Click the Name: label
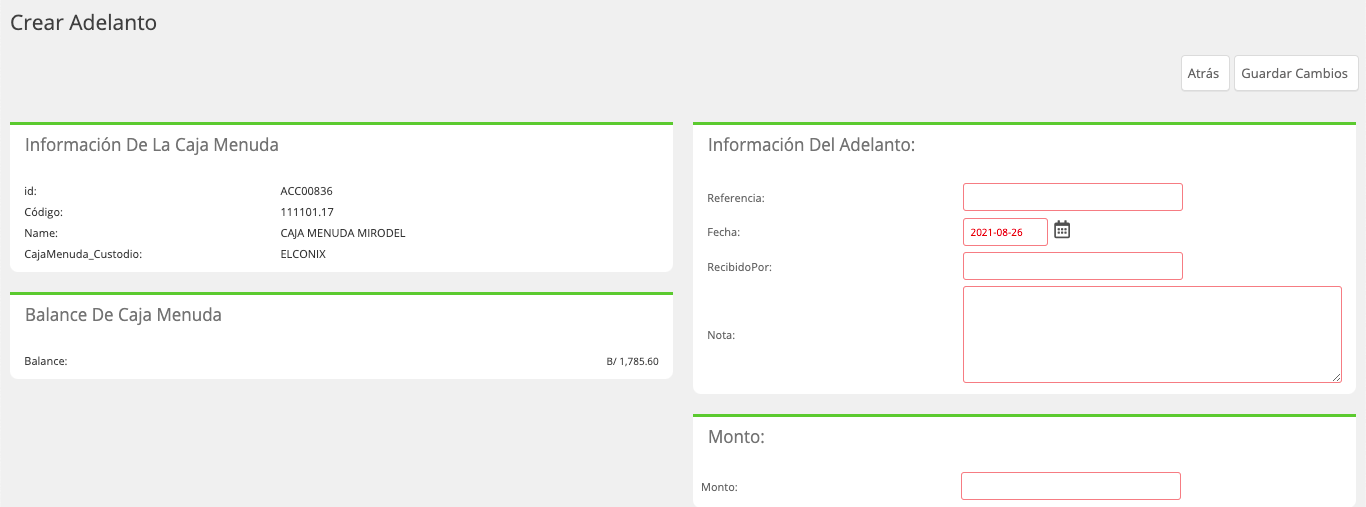Viewport: 1366px width, 507px height. (x=41, y=233)
